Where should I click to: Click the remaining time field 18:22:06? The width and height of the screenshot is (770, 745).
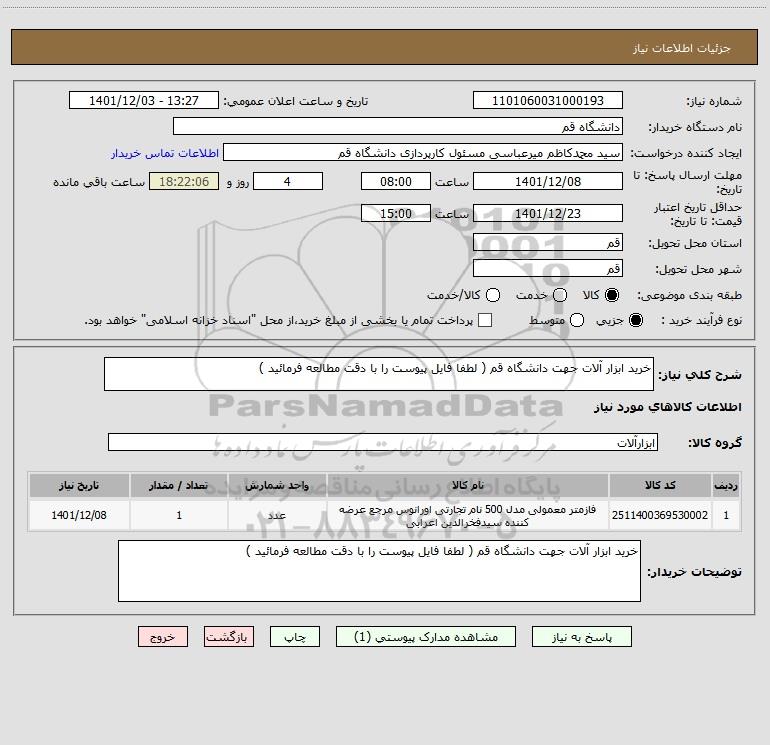pyautogui.click(x=184, y=181)
